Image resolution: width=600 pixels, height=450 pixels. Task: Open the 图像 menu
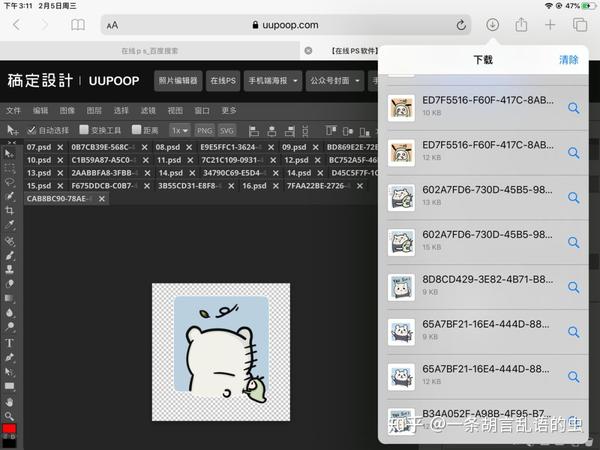(x=67, y=111)
